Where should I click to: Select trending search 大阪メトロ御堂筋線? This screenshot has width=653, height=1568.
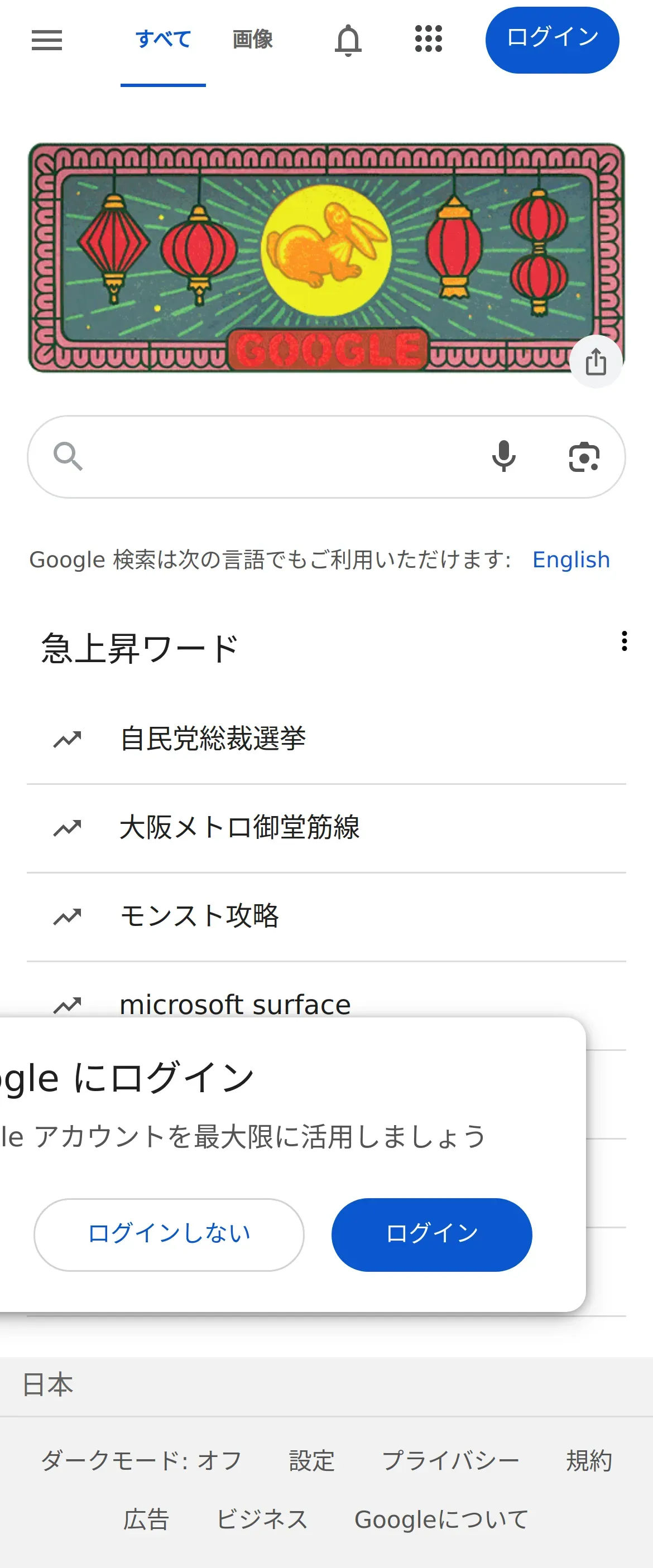pyautogui.click(x=239, y=828)
